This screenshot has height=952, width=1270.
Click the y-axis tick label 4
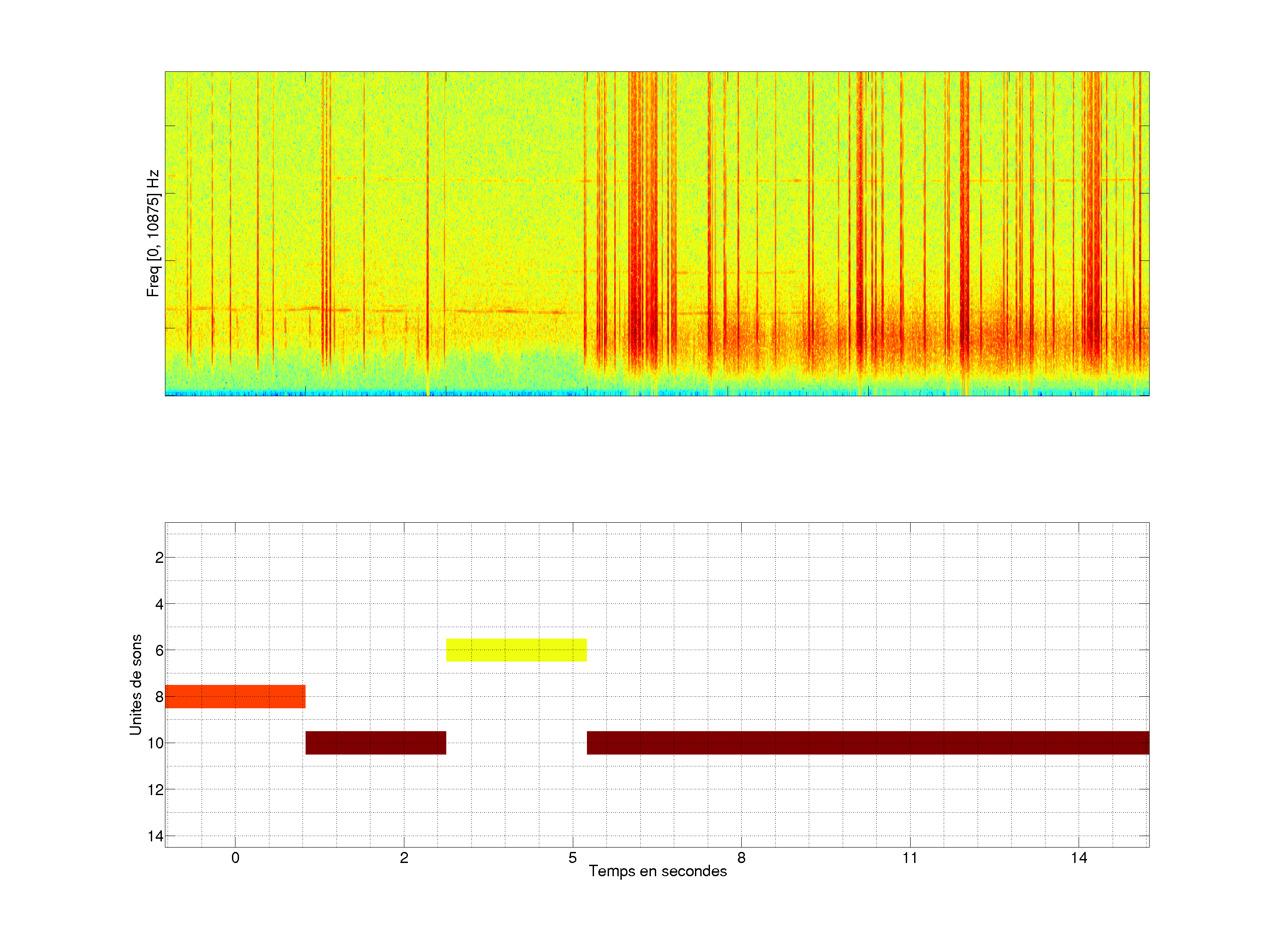[159, 604]
